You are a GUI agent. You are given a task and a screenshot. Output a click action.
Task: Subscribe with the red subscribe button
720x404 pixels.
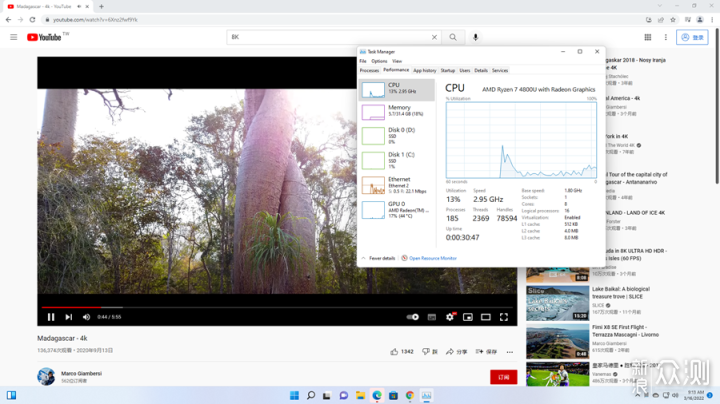[504, 377]
